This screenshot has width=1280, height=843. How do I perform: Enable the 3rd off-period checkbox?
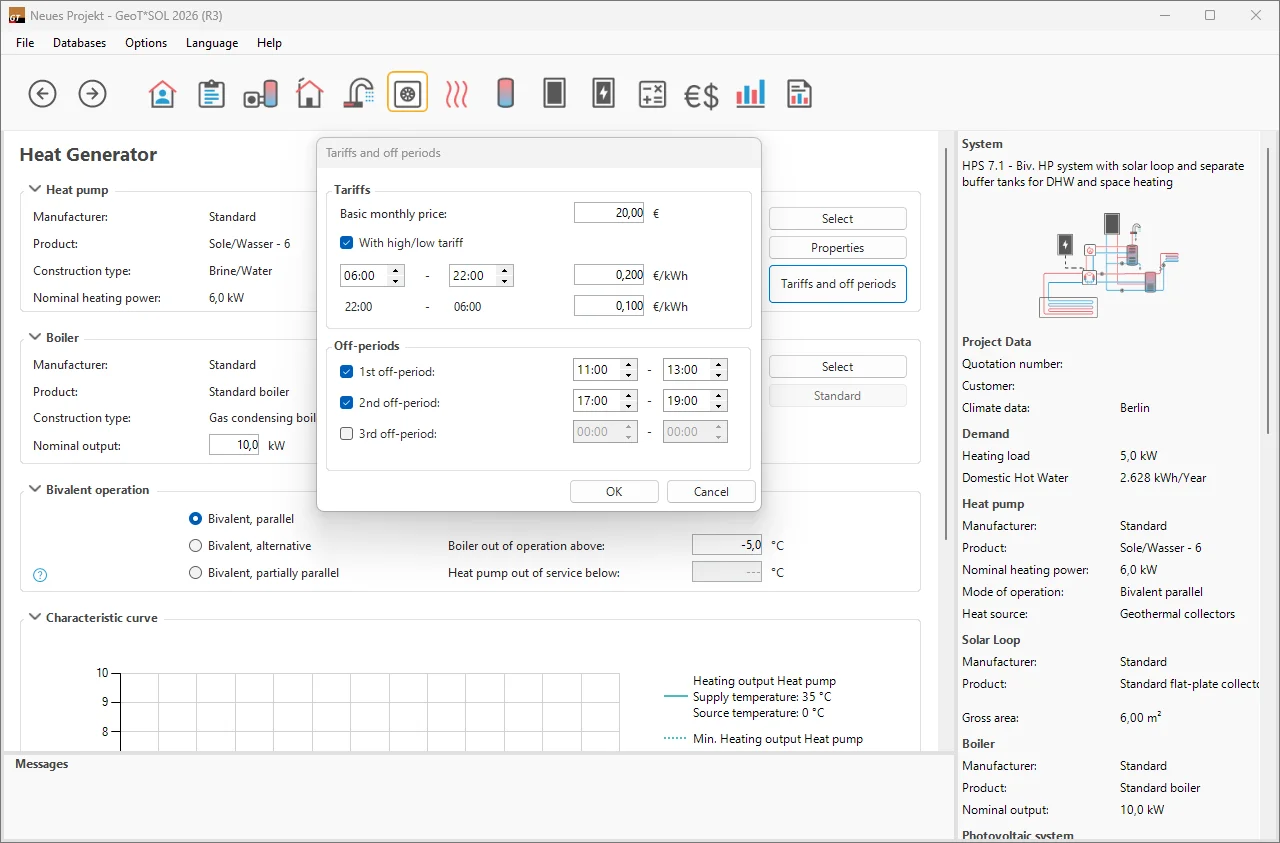347,434
